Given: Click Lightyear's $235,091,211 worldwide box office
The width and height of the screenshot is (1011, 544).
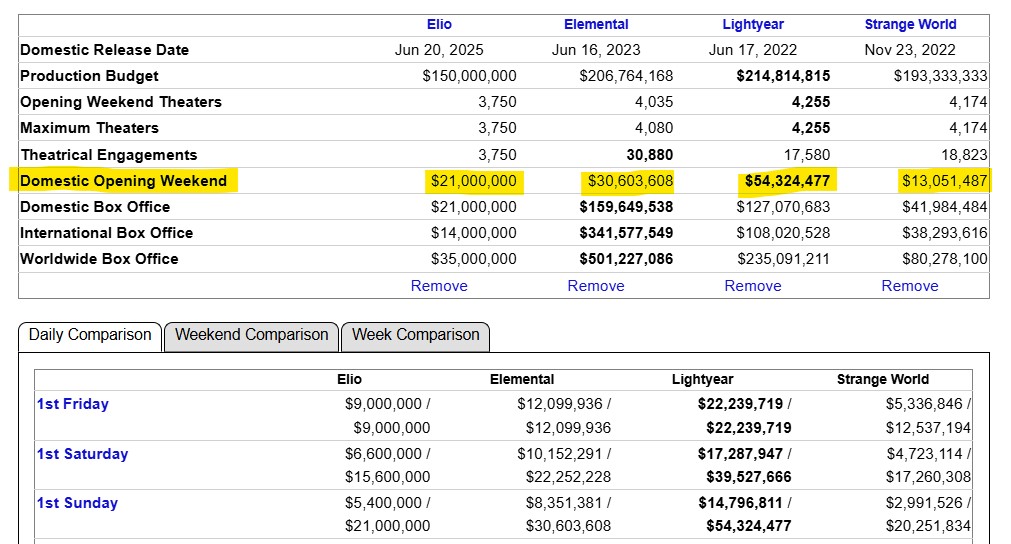Looking at the screenshot, I should tap(783, 258).
